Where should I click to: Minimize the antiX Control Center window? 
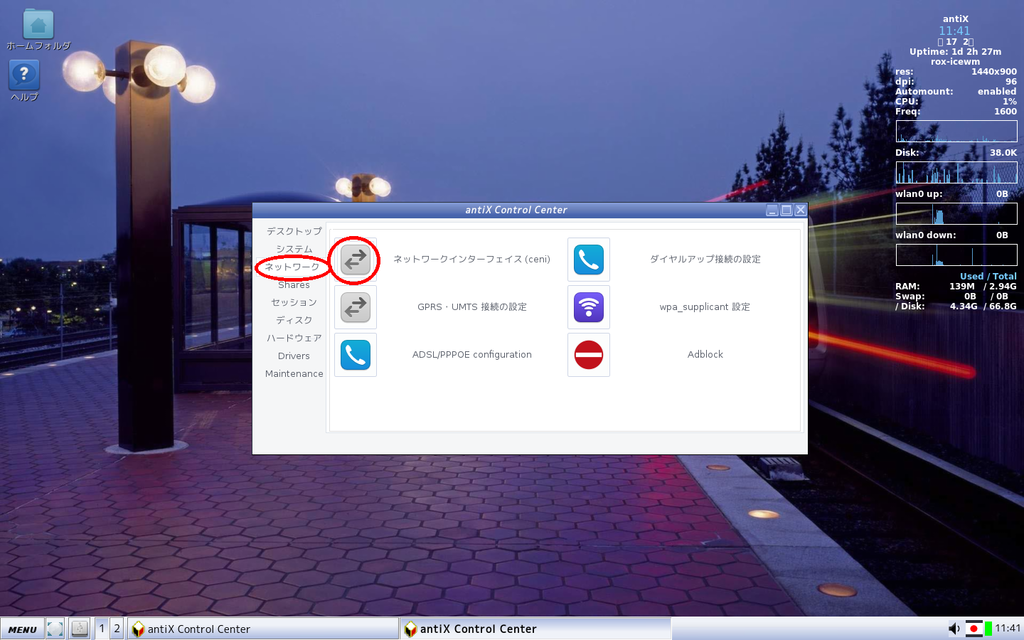pyautogui.click(x=772, y=210)
